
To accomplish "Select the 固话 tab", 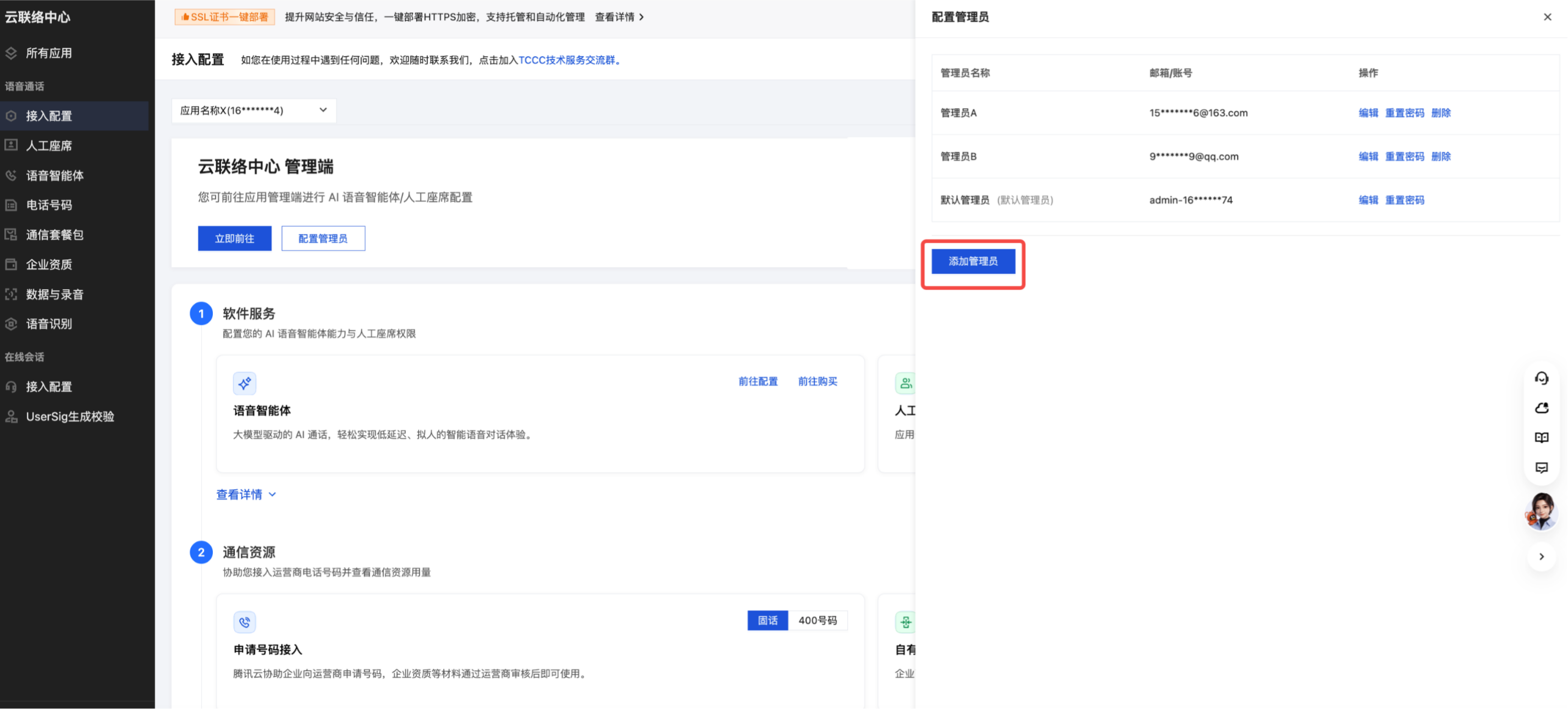I will click(x=768, y=620).
